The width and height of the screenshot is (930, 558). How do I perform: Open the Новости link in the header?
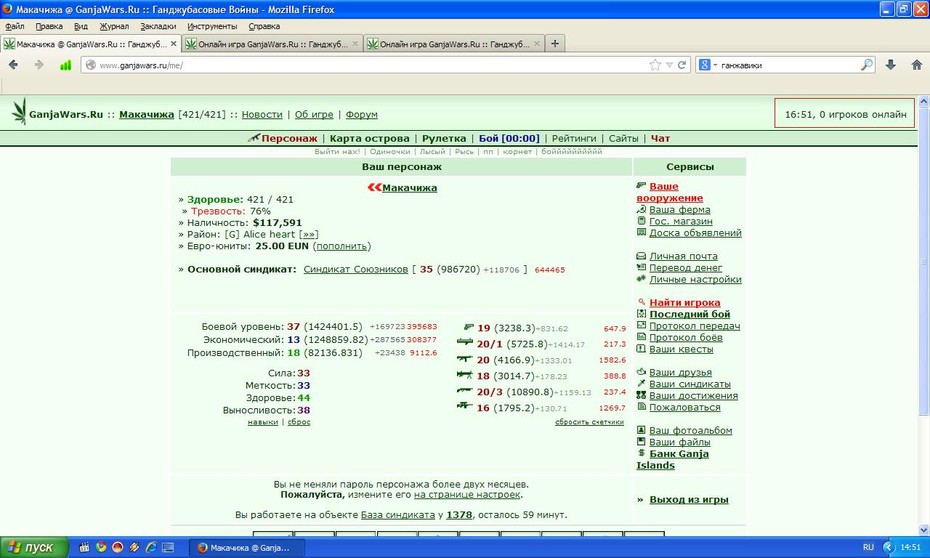[262, 114]
